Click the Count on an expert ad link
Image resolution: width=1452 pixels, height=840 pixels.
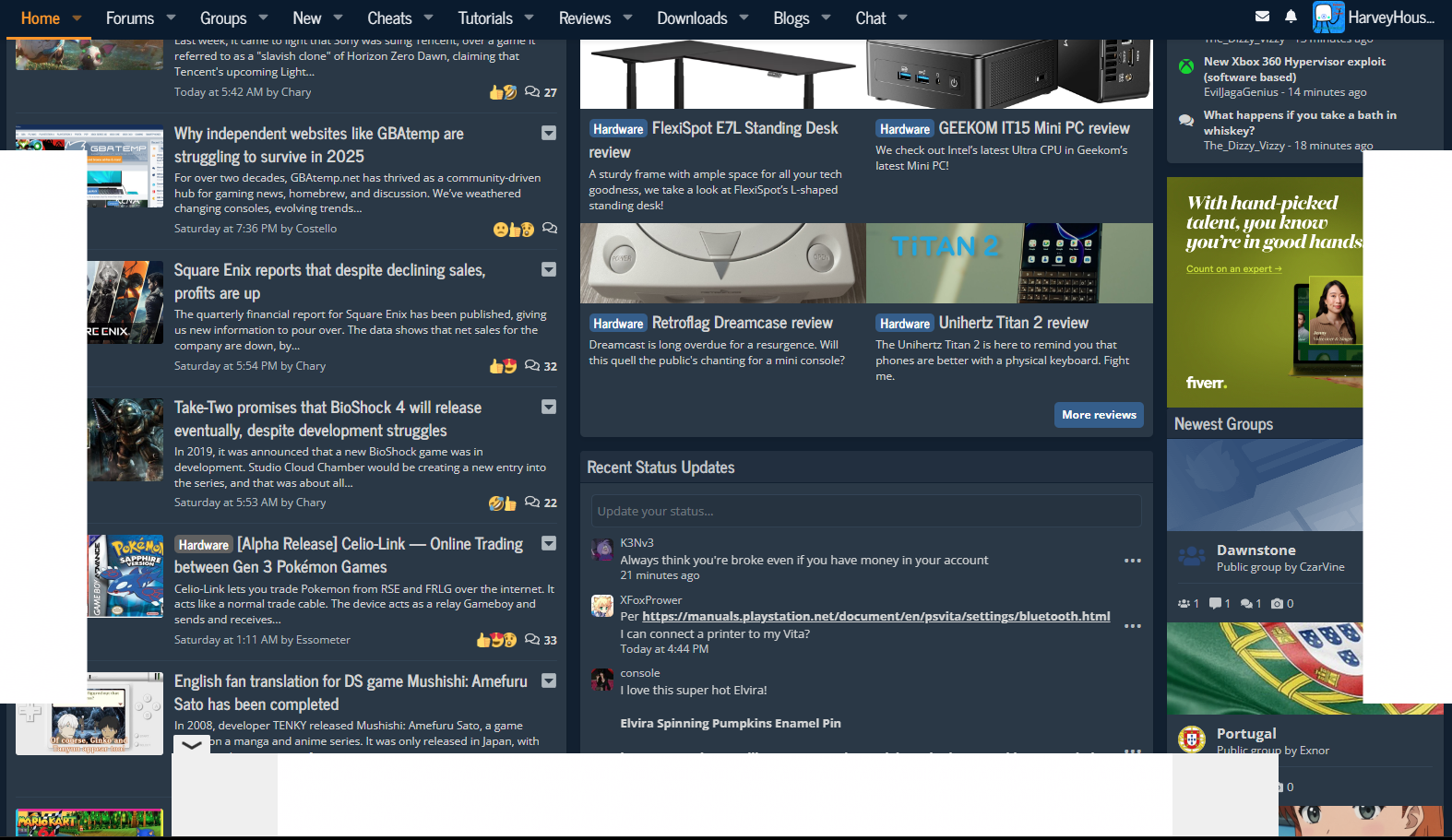[x=1234, y=269]
